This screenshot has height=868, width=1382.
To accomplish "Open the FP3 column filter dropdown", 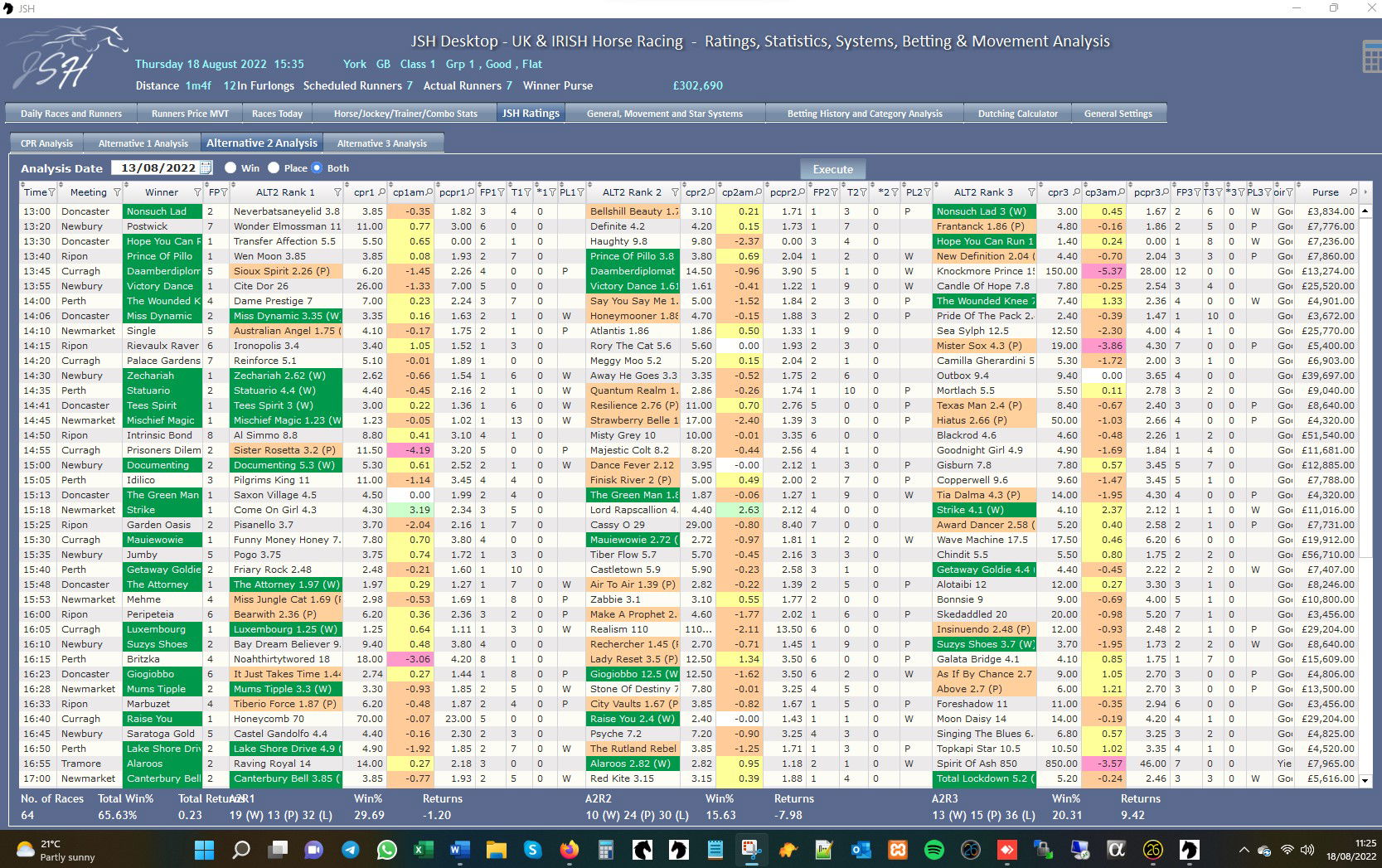I will pos(1197,192).
